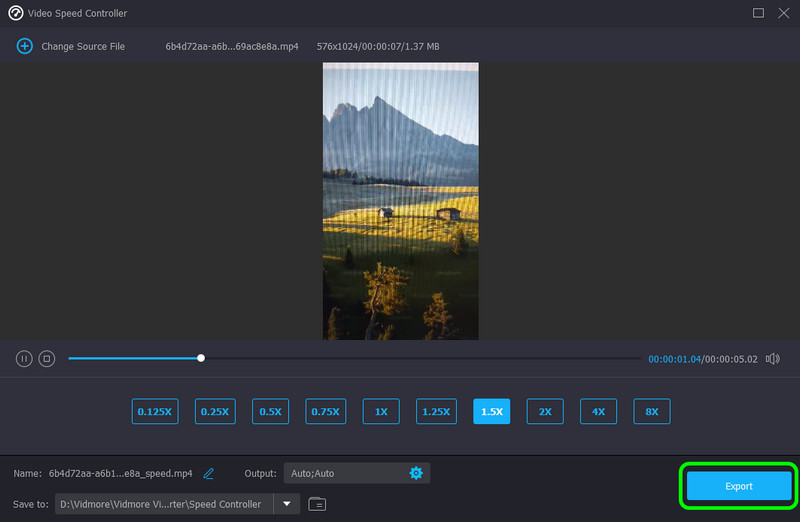The image size is (800, 522).
Task: Click the Output Auto;Auto field
Action: (x=343, y=473)
